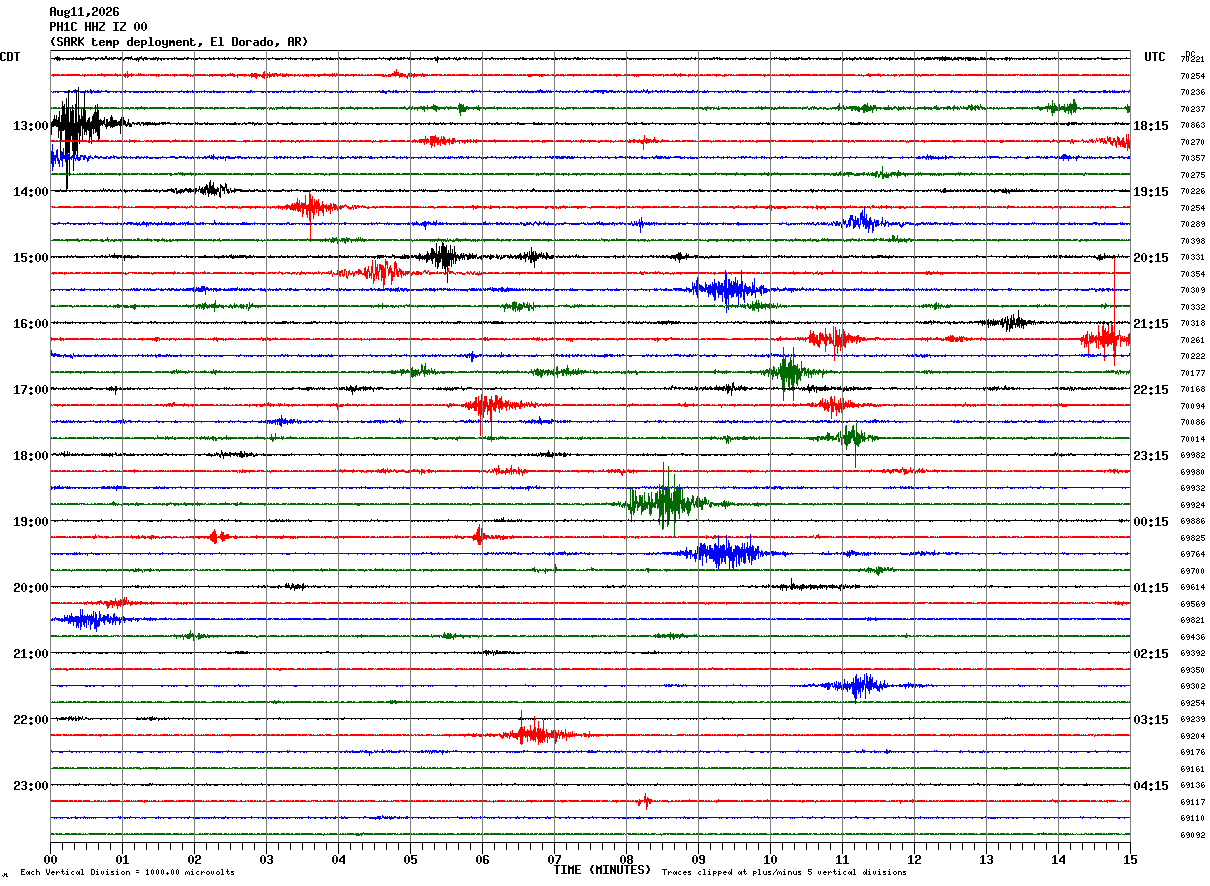Select the 13:00 CDT time label

31,126
